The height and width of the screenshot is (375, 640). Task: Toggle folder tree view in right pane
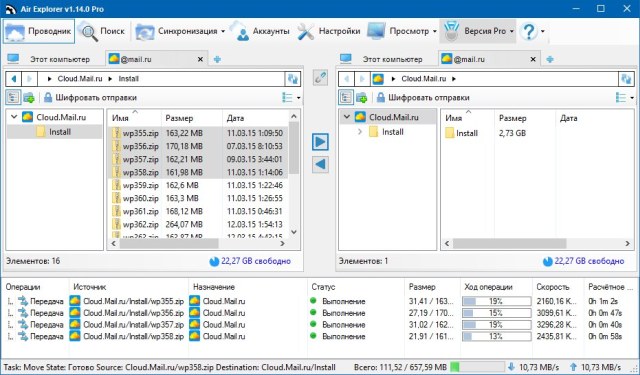pos(346,98)
